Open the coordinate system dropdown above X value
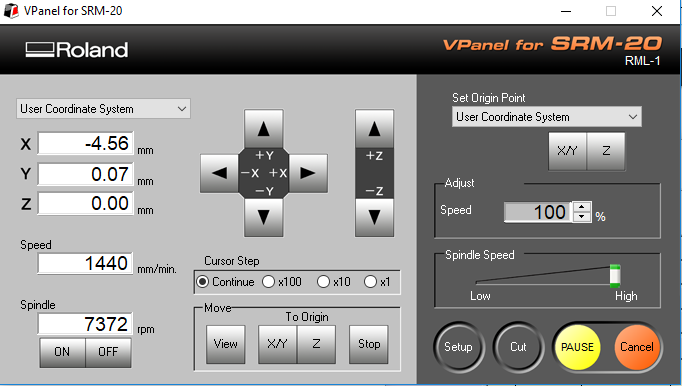 (x=104, y=109)
